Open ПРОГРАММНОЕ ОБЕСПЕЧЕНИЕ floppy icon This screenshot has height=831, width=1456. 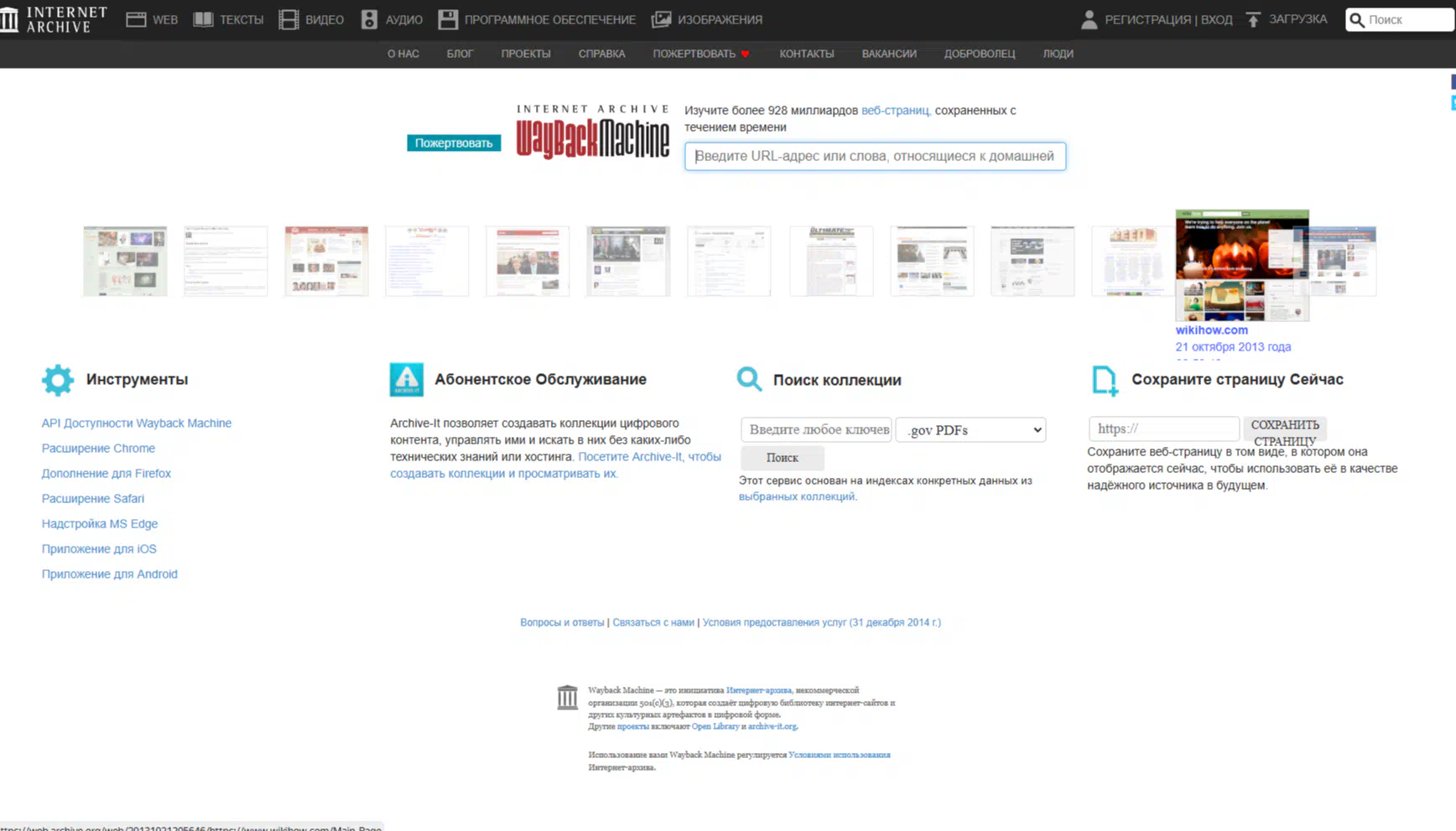448,19
